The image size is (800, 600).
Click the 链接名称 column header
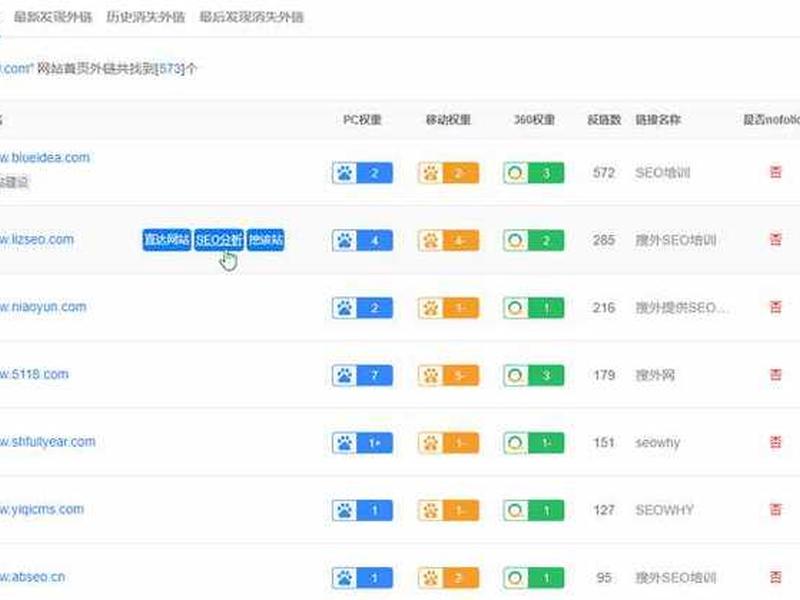[658, 120]
